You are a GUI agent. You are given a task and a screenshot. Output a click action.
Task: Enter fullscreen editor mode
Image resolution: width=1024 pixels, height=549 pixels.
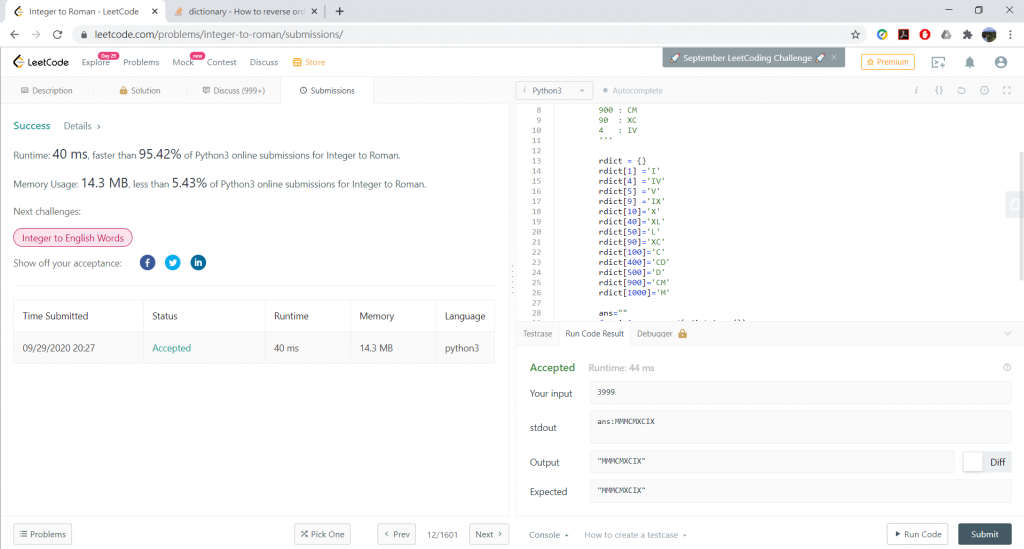[1007, 91]
